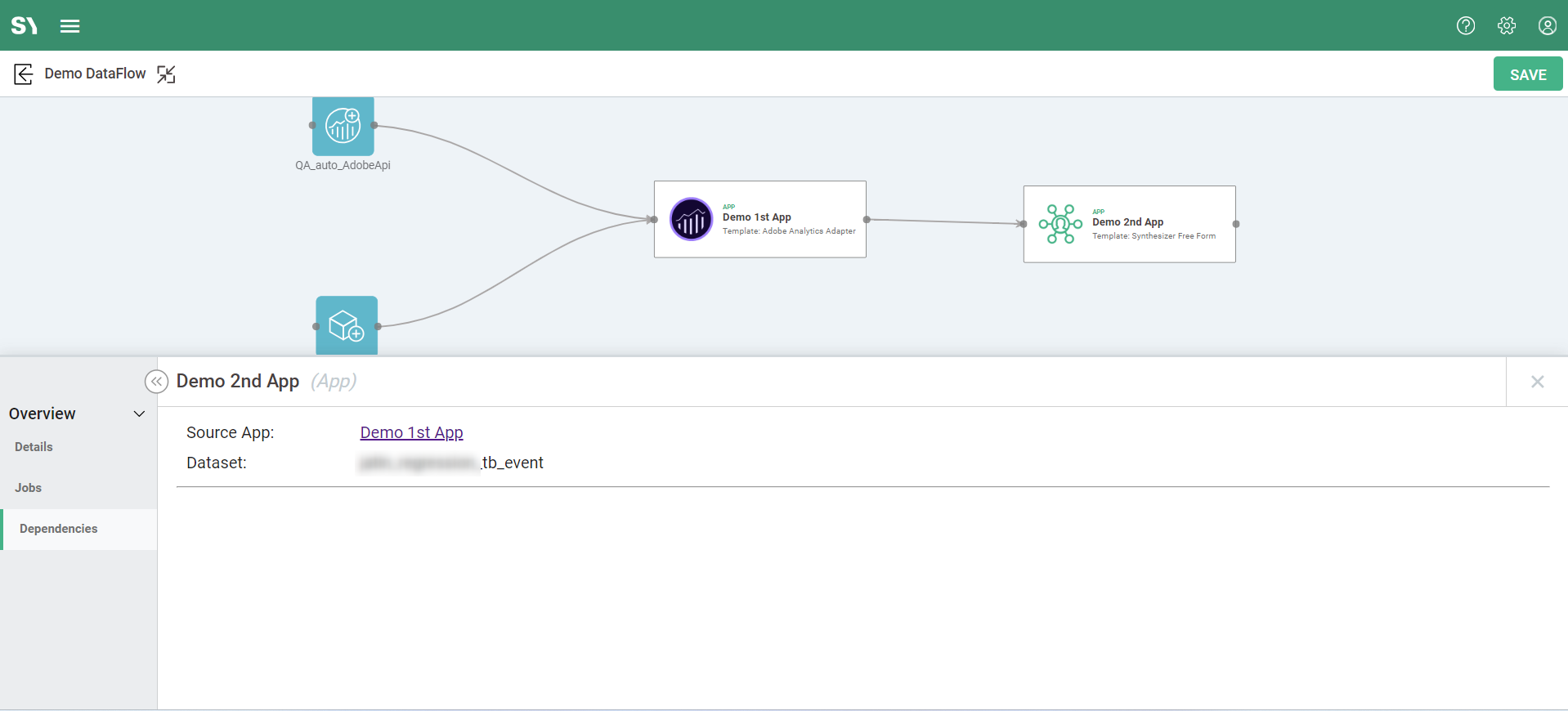This screenshot has width=1568, height=711.
Task: Click the Adobe Analytics icon in Demo 1st App
Action: tap(691, 219)
